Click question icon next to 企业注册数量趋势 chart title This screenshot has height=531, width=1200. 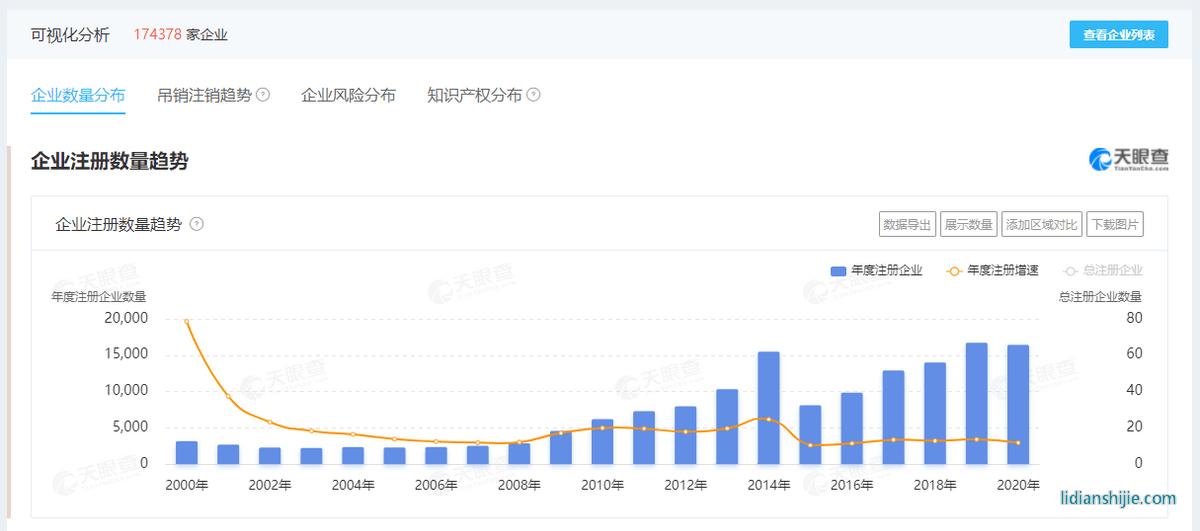197,224
